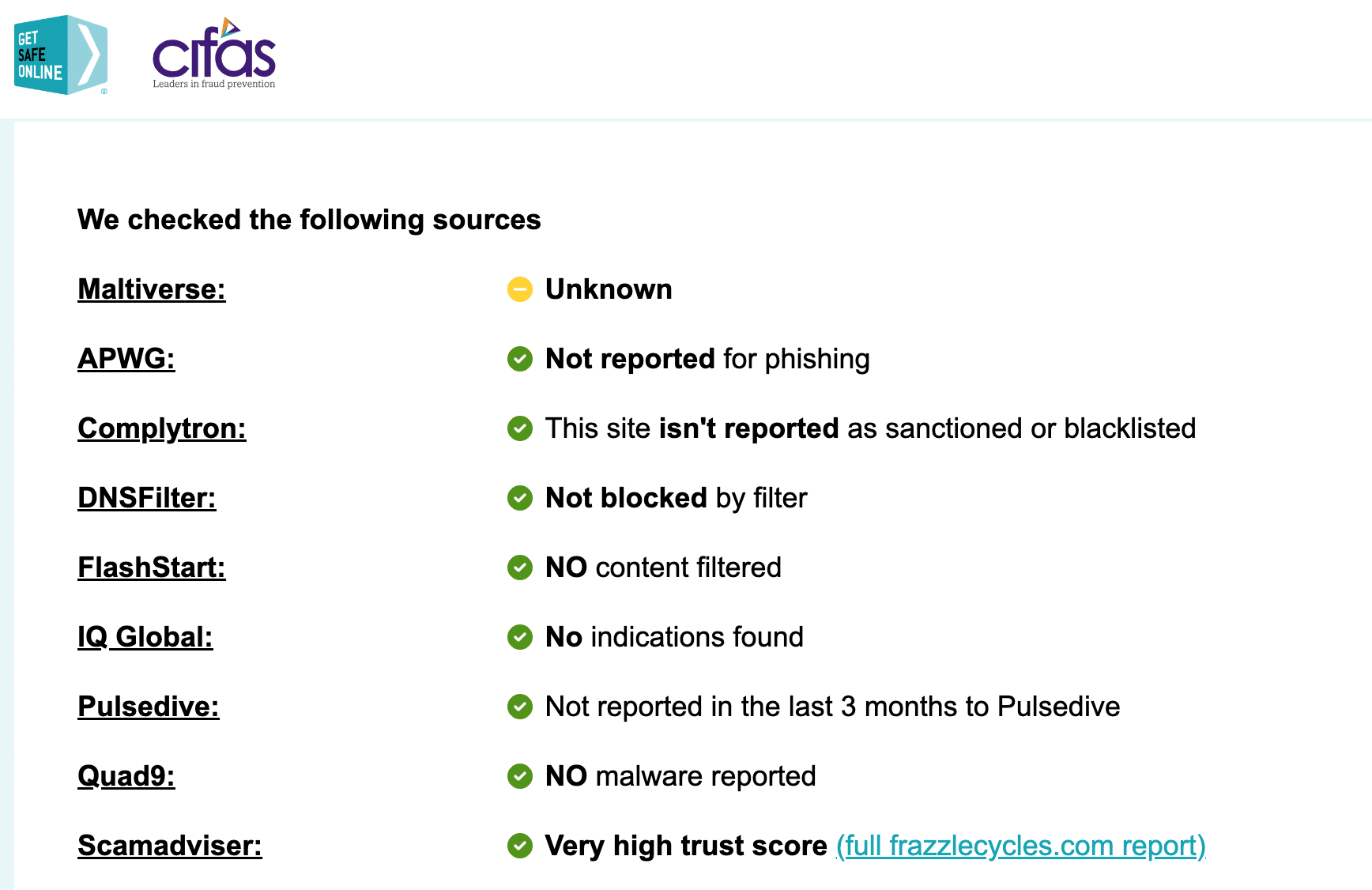Open the Pulsedive source link
1372x890 pixels.
coord(148,707)
